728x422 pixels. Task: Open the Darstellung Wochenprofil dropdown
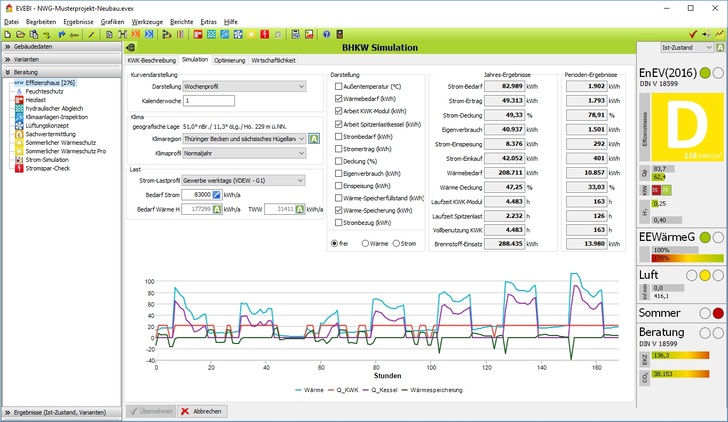pyautogui.click(x=244, y=86)
